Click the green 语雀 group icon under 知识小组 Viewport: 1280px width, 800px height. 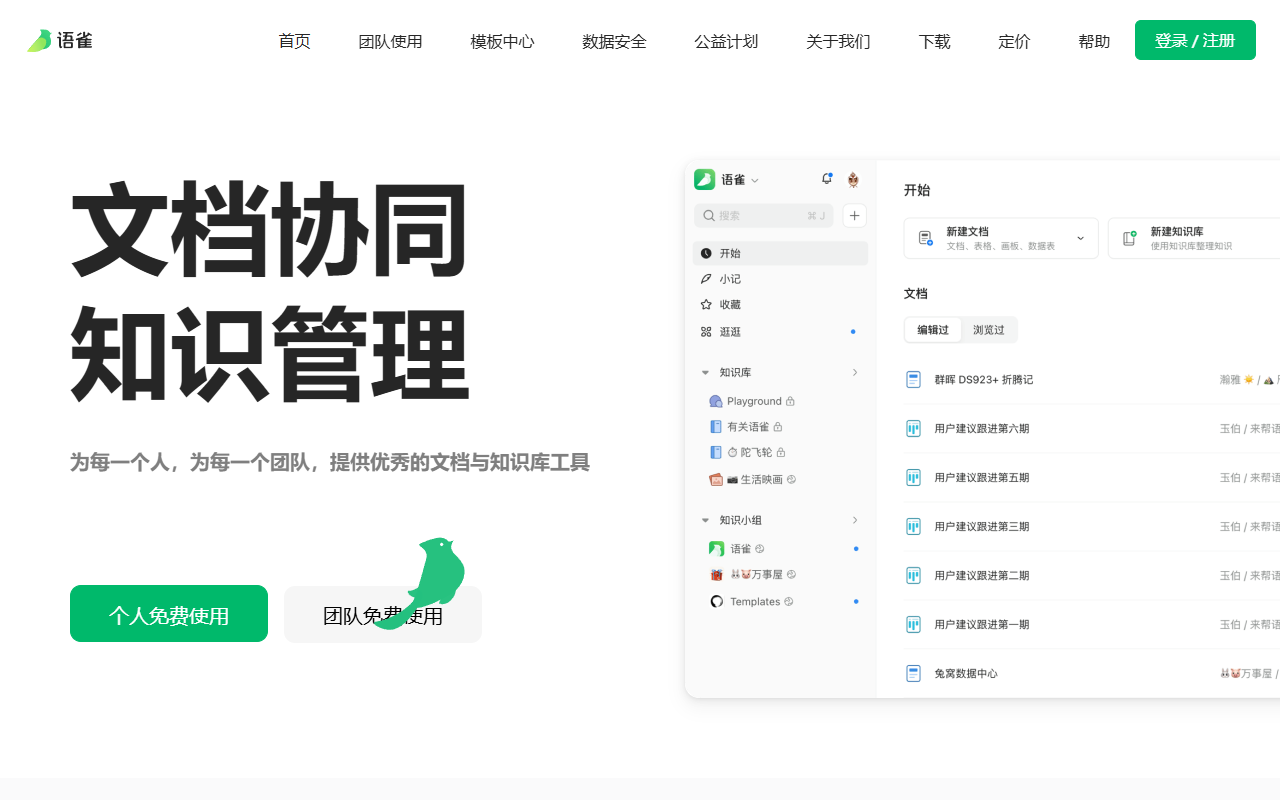pos(716,549)
